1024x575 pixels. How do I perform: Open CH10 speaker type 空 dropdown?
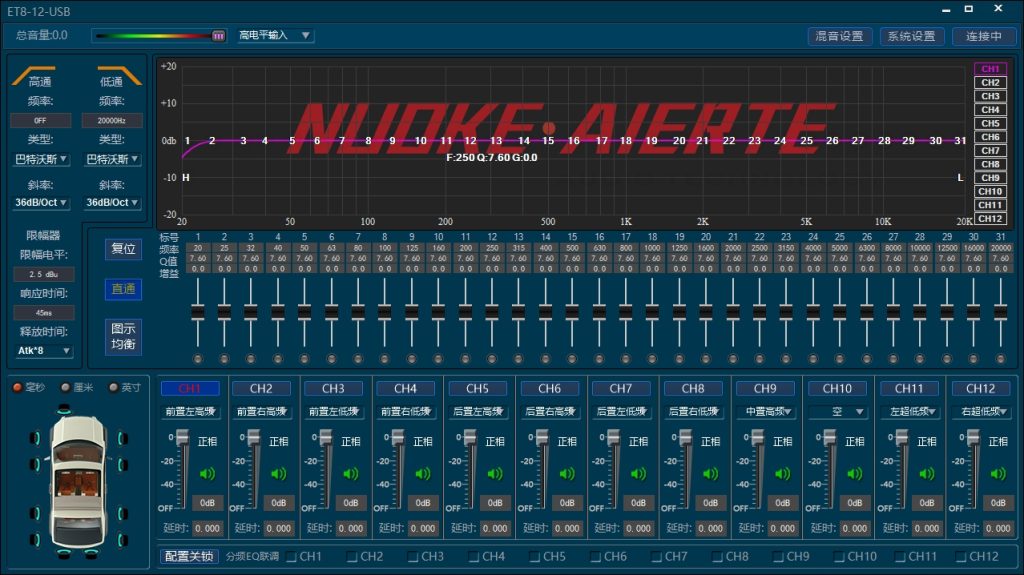837,412
